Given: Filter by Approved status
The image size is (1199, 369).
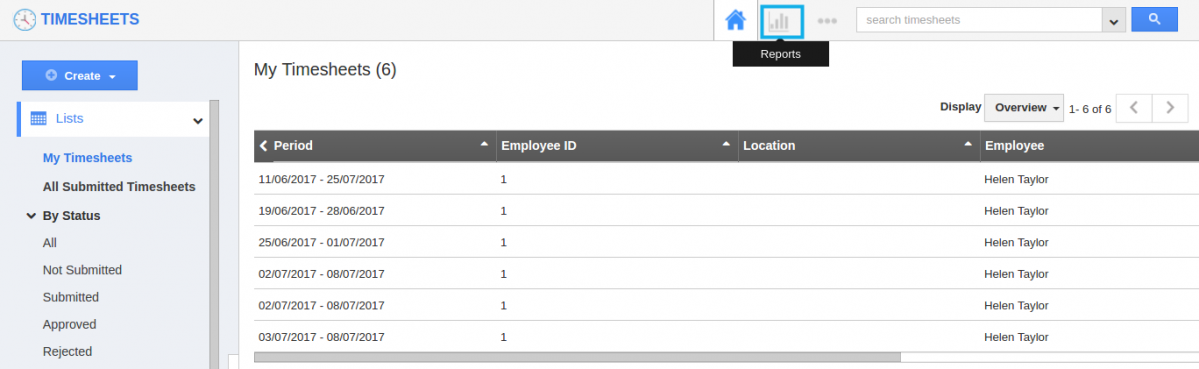Looking at the screenshot, I should click(70, 325).
